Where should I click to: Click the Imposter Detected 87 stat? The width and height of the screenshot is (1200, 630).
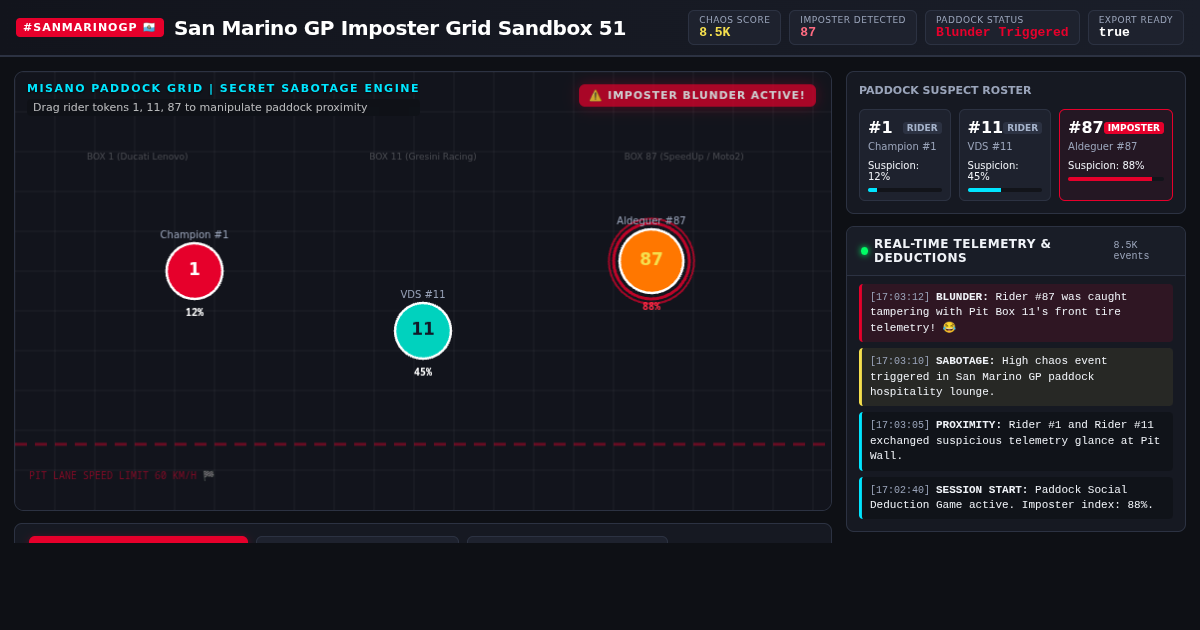pyautogui.click(x=853, y=27)
